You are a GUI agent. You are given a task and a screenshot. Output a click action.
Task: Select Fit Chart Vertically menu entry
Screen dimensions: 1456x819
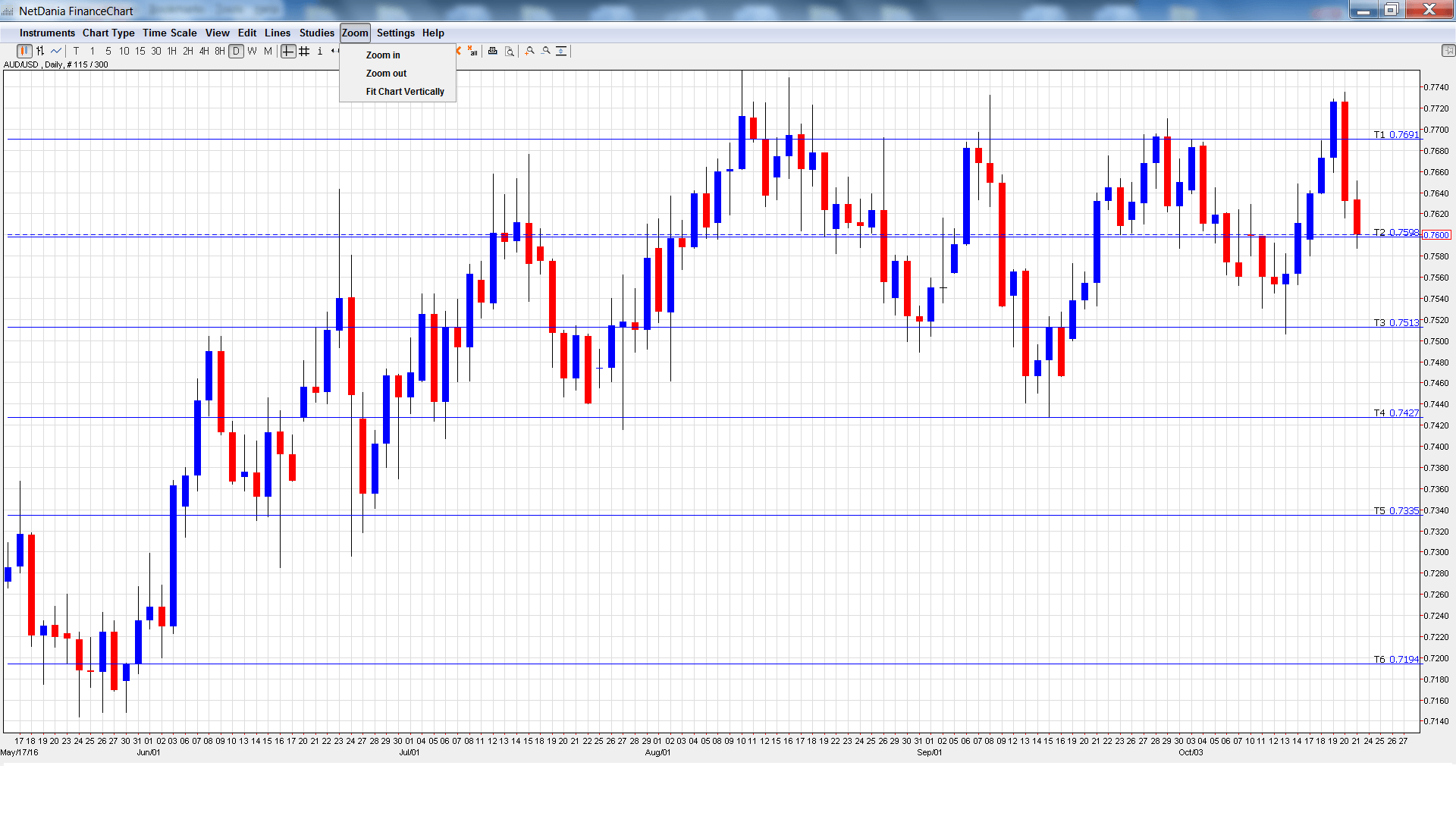(x=405, y=92)
